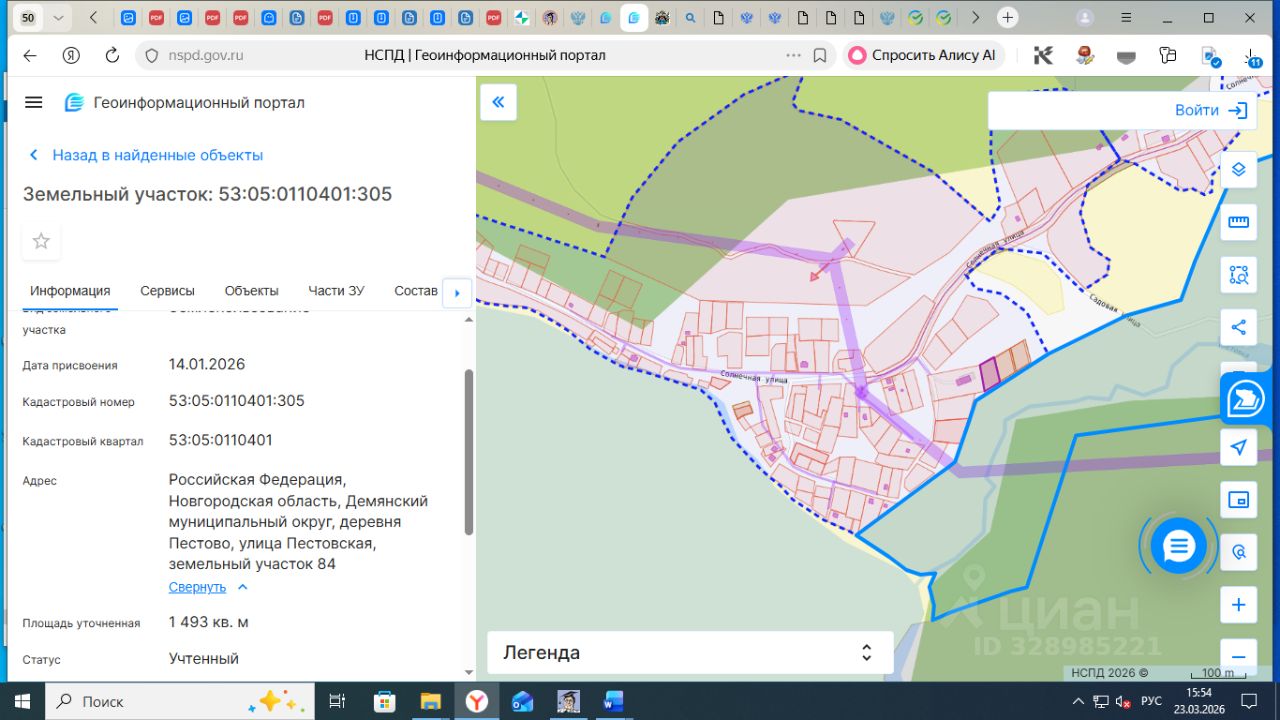Collapse the left info panel

click(498, 102)
